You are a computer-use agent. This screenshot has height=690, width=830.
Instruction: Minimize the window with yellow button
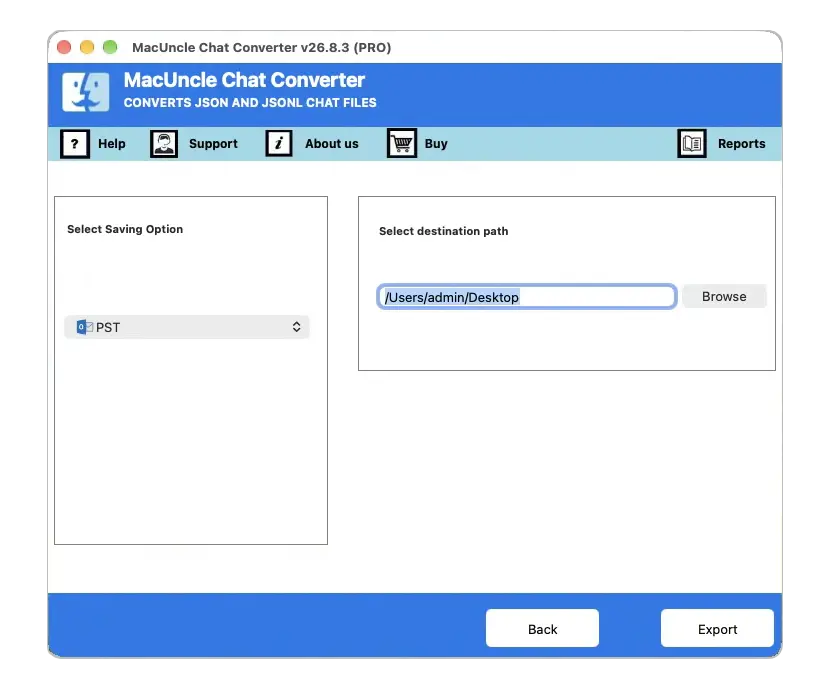point(87,47)
